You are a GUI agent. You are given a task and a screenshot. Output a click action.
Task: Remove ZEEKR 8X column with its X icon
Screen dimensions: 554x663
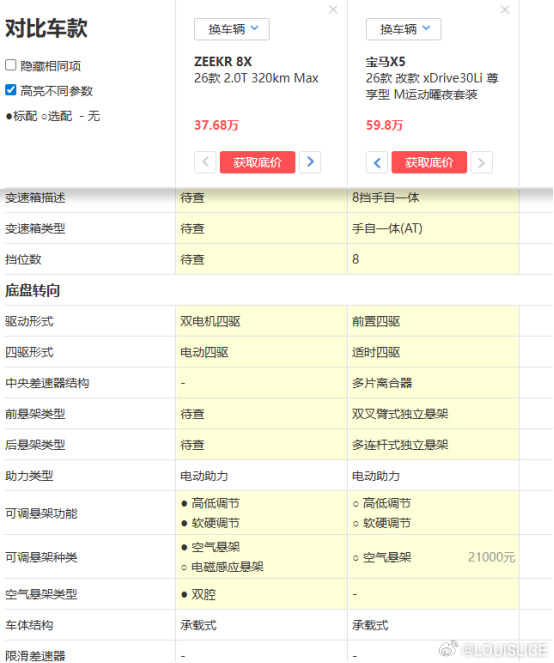(333, 9)
